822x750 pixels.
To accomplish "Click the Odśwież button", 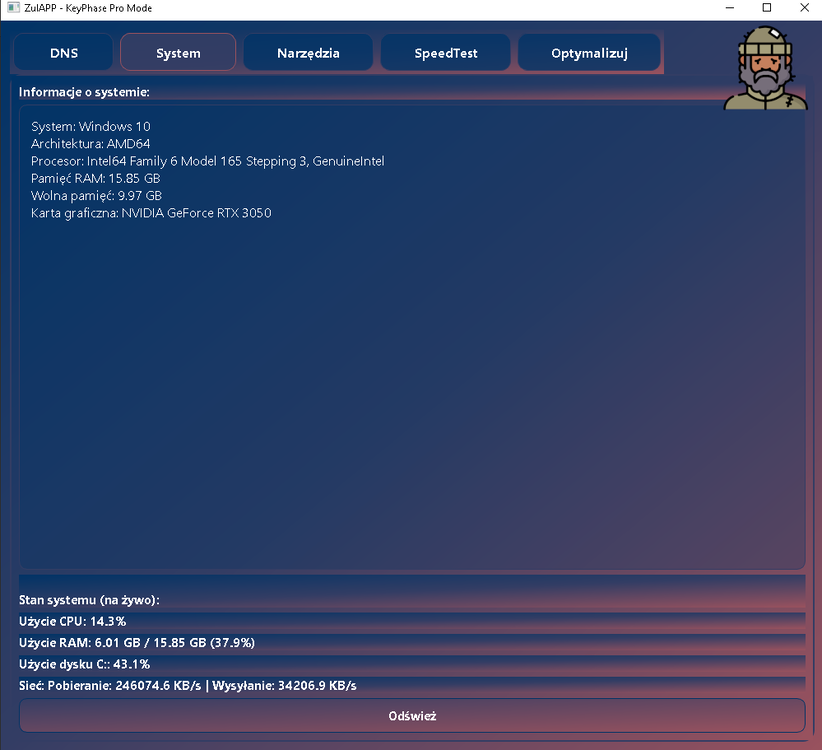I will (x=412, y=715).
